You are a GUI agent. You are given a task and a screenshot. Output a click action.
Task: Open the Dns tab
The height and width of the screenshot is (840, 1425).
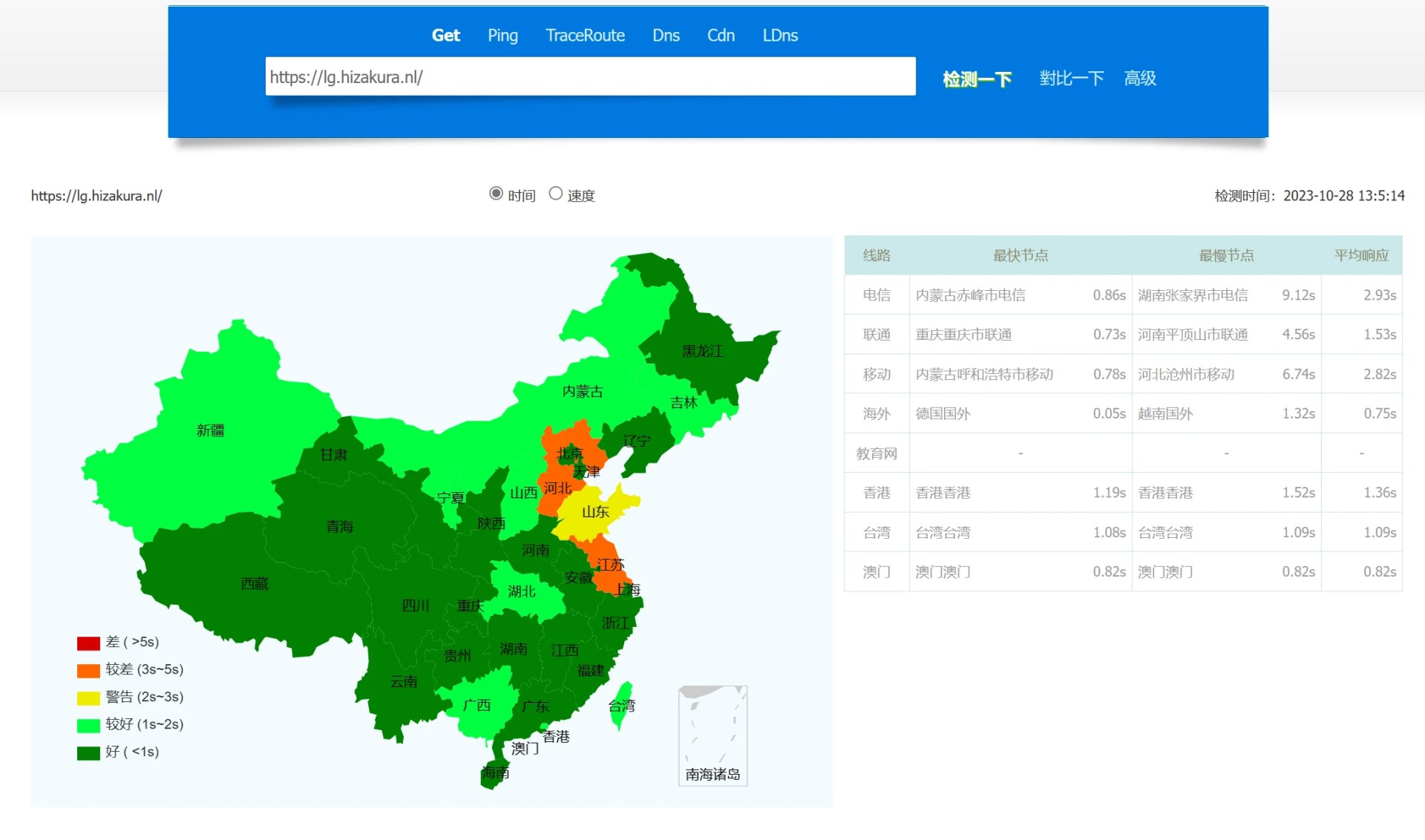coord(666,36)
